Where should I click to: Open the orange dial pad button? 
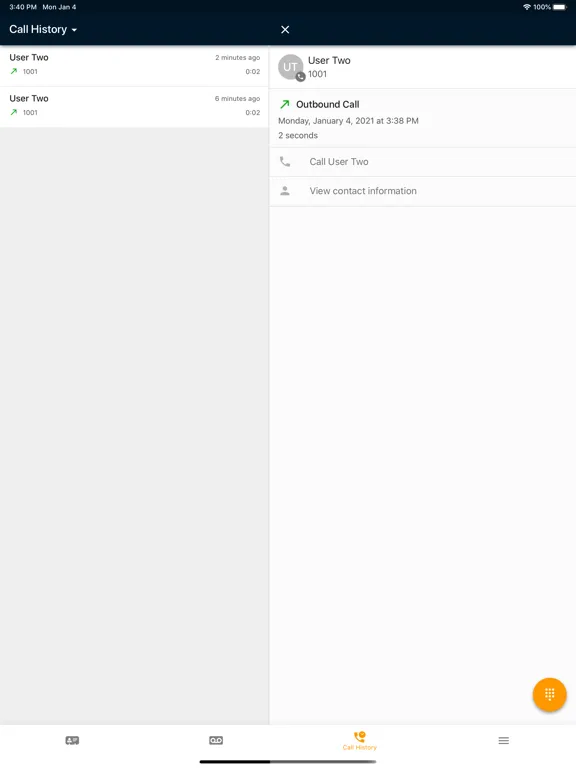(x=550, y=694)
